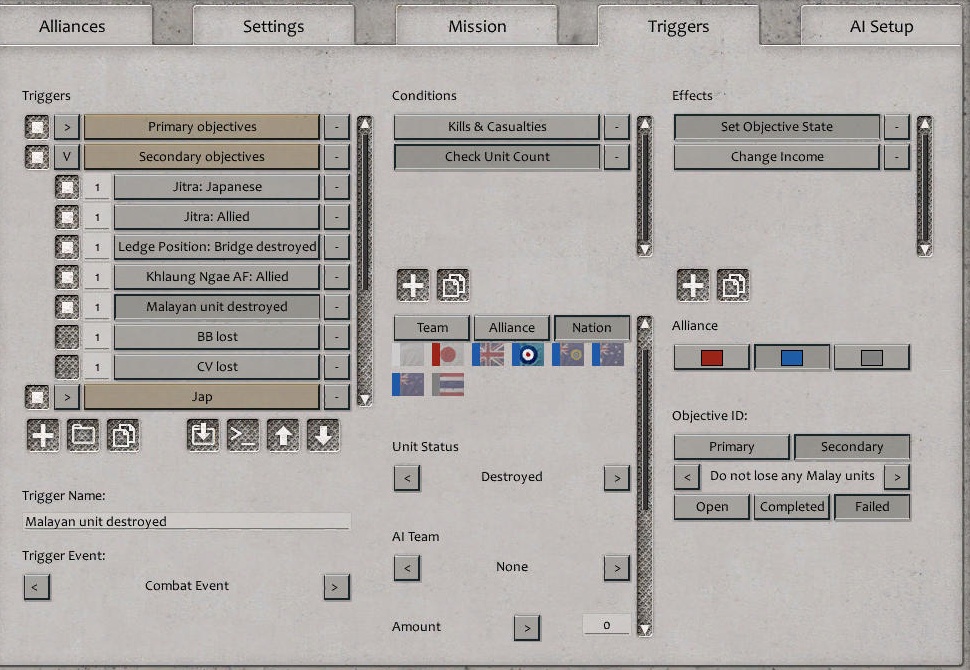
Task: Select the BB lost trigger row
Action: pyautogui.click(x=217, y=337)
